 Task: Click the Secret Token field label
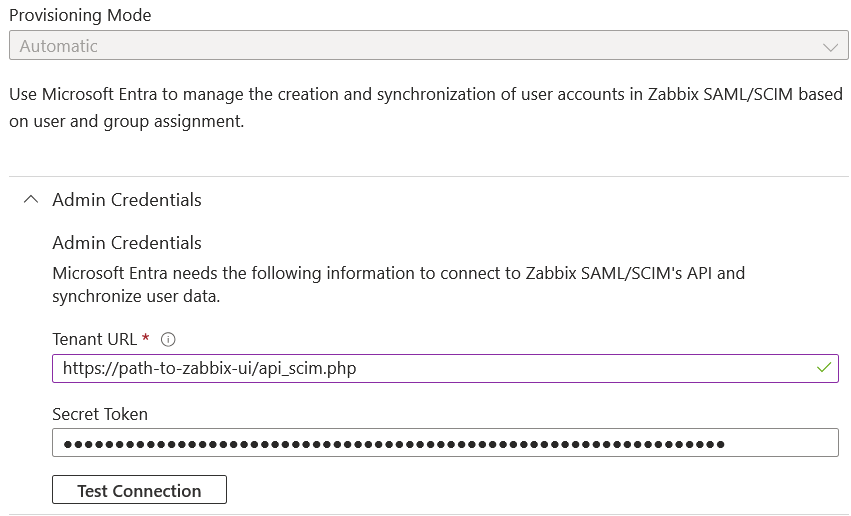(100, 414)
